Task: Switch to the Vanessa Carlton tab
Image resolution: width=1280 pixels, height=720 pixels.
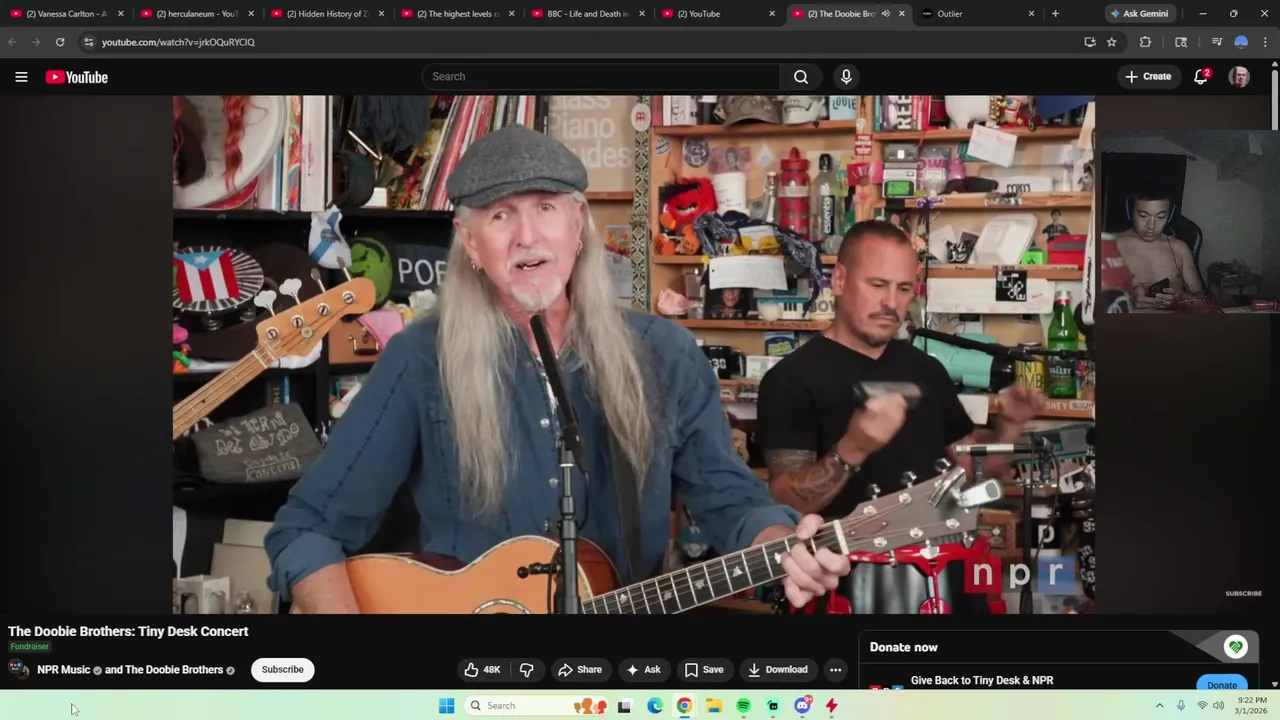Action: click(x=66, y=14)
